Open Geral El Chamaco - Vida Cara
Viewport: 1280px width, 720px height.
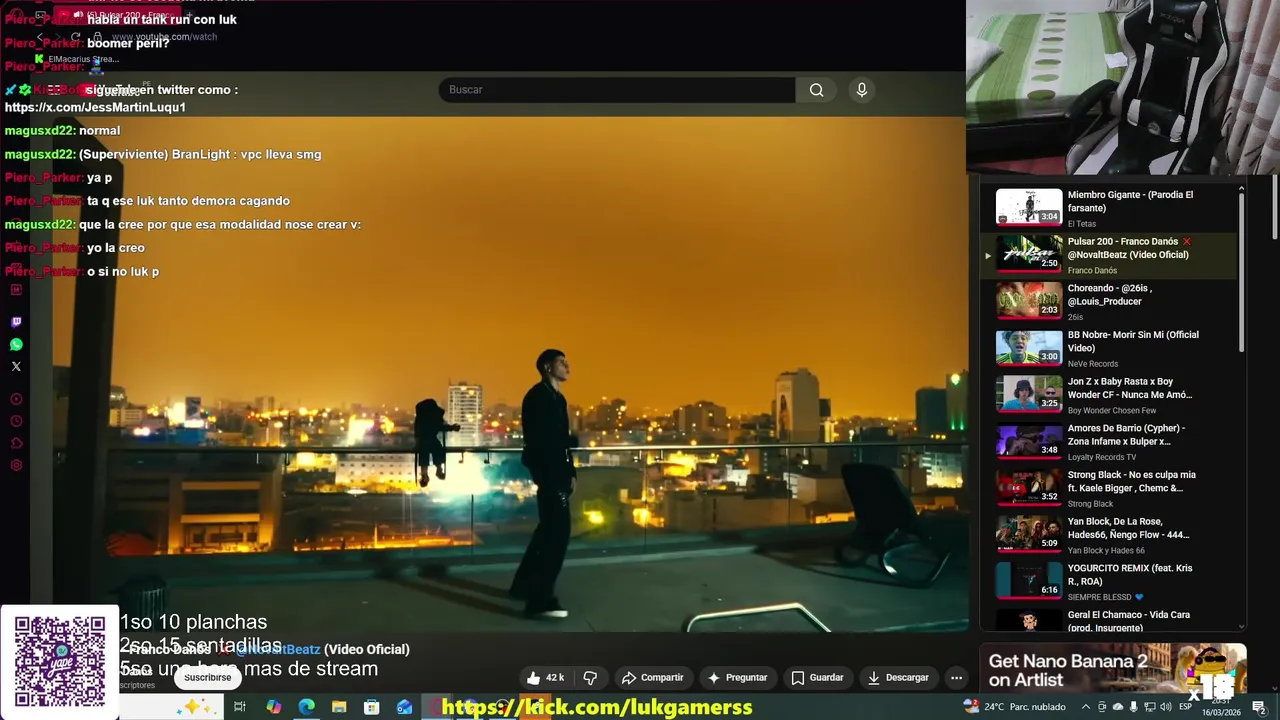click(x=1108, y=620)
